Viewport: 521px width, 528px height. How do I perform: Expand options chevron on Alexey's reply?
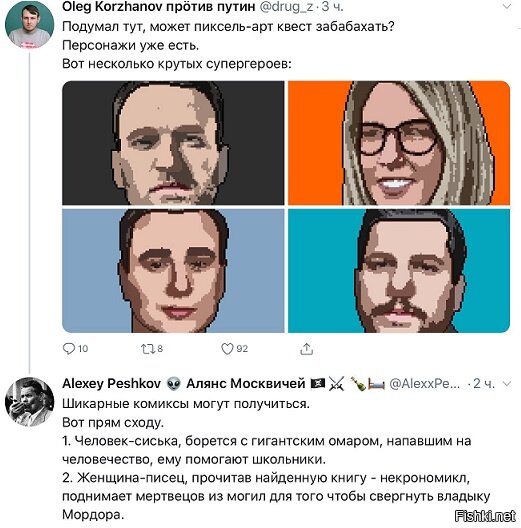pyautogui.click(x=507, y=384)
